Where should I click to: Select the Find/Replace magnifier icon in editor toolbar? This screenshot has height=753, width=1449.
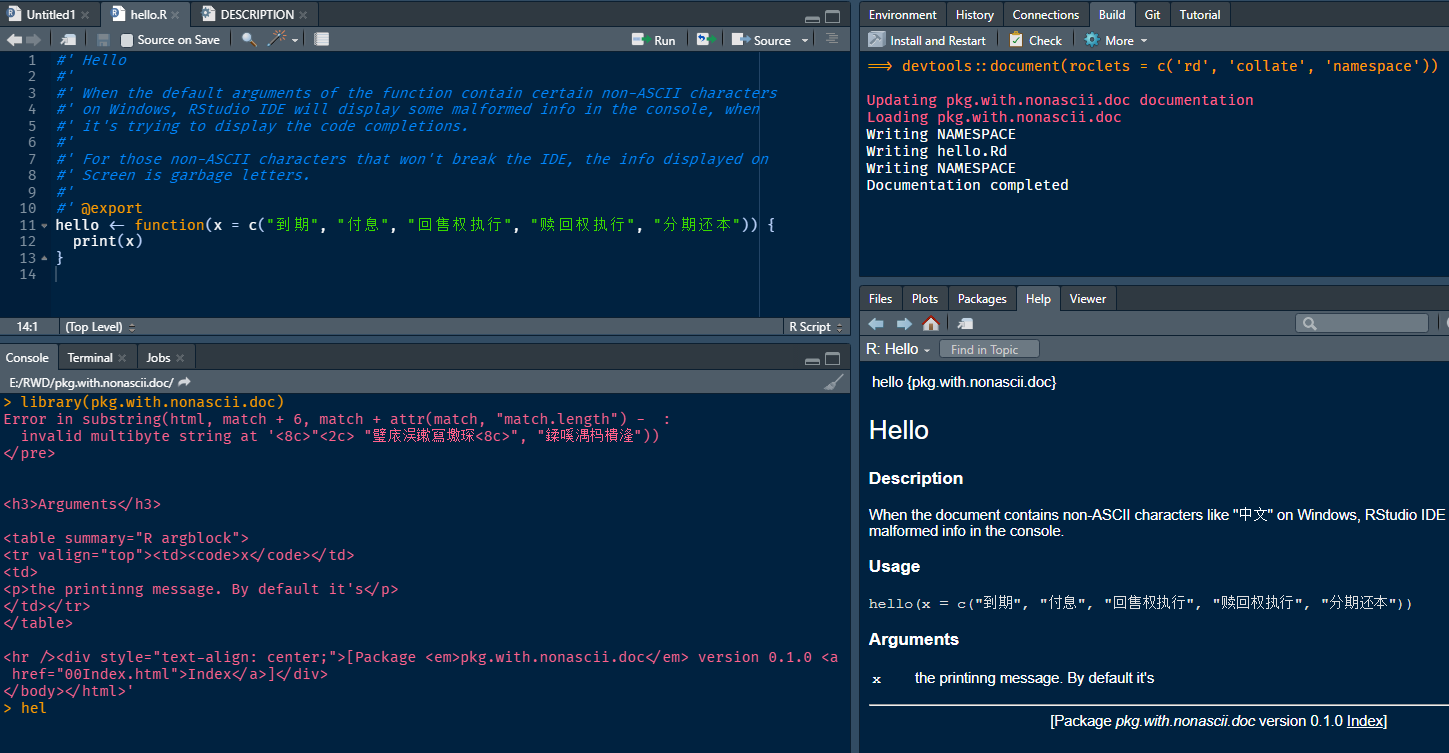tap(248, 39)
